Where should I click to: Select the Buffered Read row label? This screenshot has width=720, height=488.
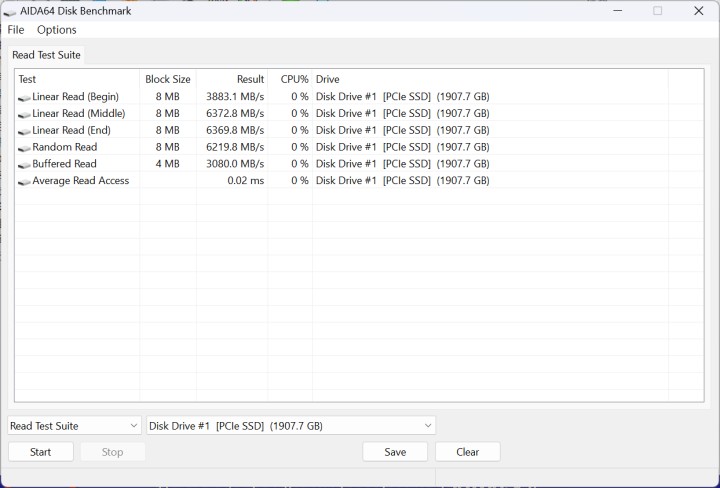(64, 164)
